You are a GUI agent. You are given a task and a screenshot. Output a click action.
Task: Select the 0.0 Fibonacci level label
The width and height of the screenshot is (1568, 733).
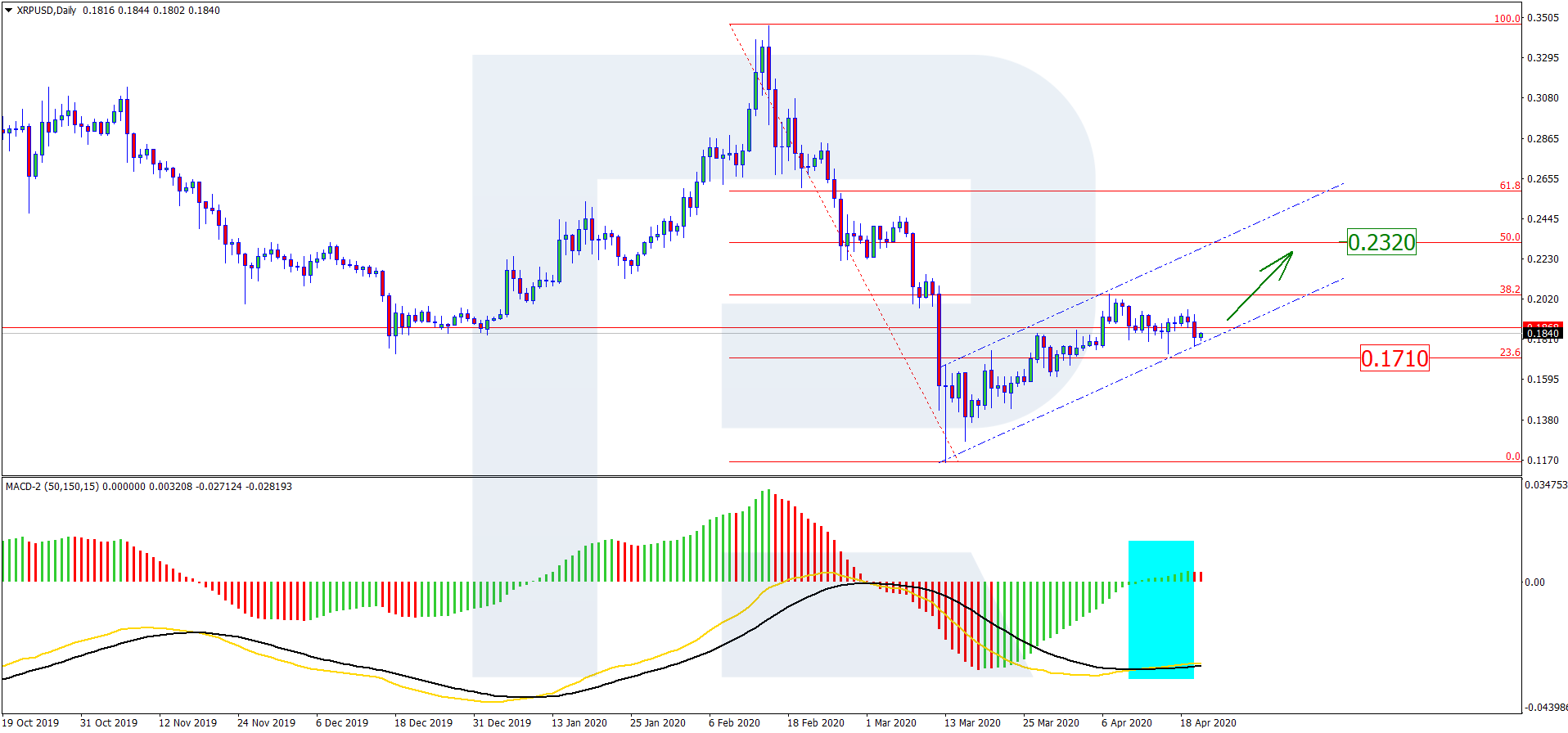1513,456
